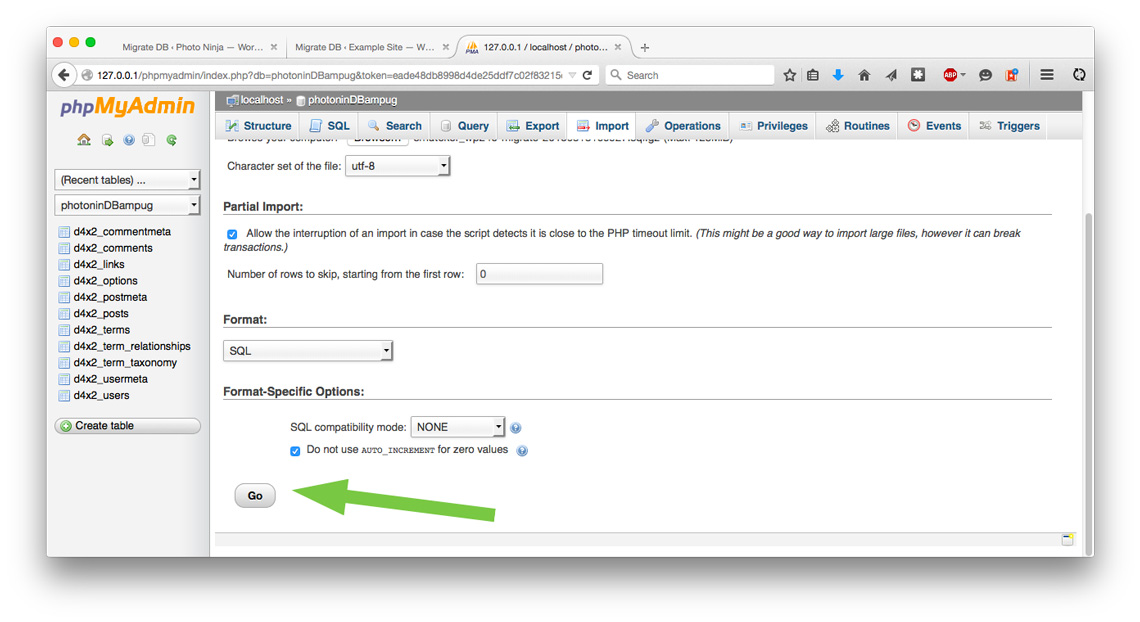
Task: Click the chat bubble toolbar icon
Action: 985,75
